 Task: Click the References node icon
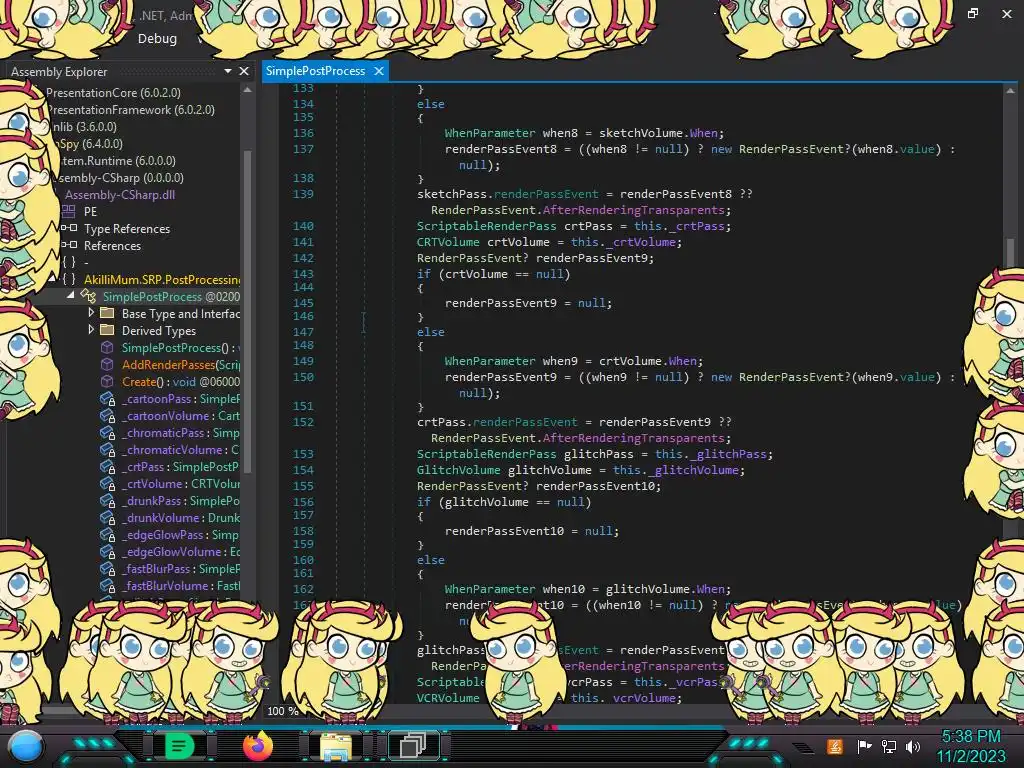(x=69, y=246)
